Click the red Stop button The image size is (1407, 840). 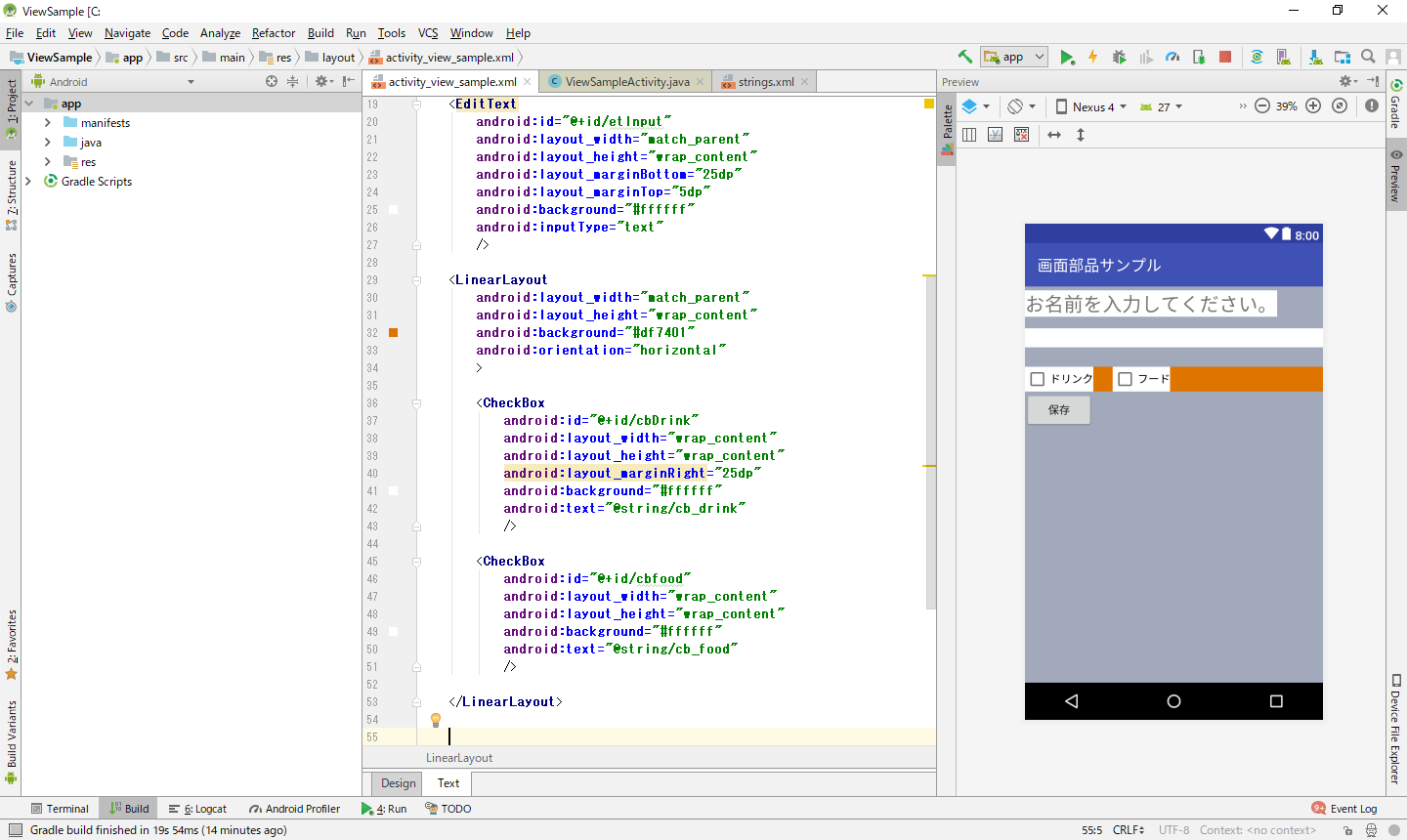point(1225,58)
